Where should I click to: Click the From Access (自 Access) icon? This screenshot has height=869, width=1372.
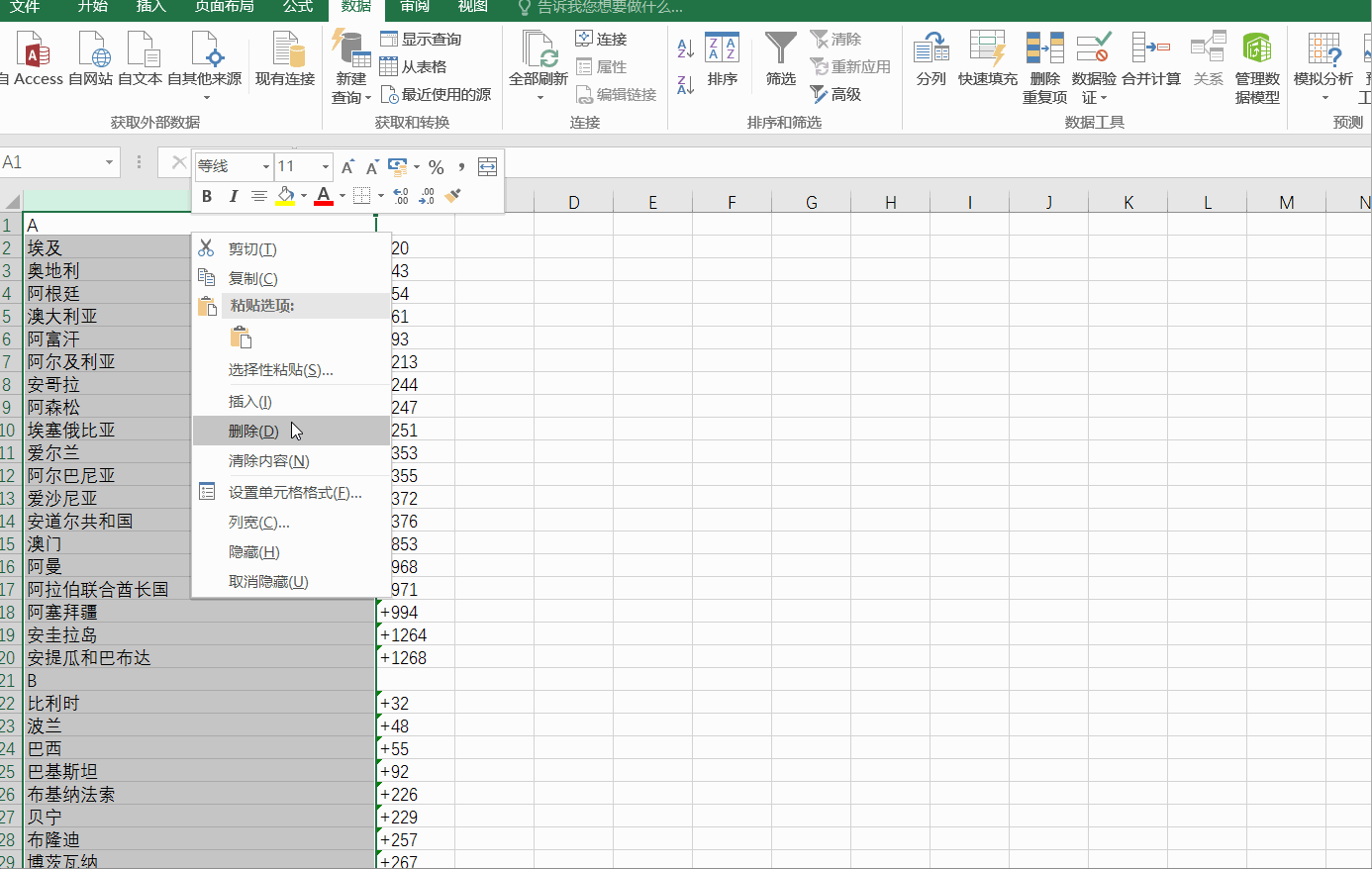(x=32, y=59)
